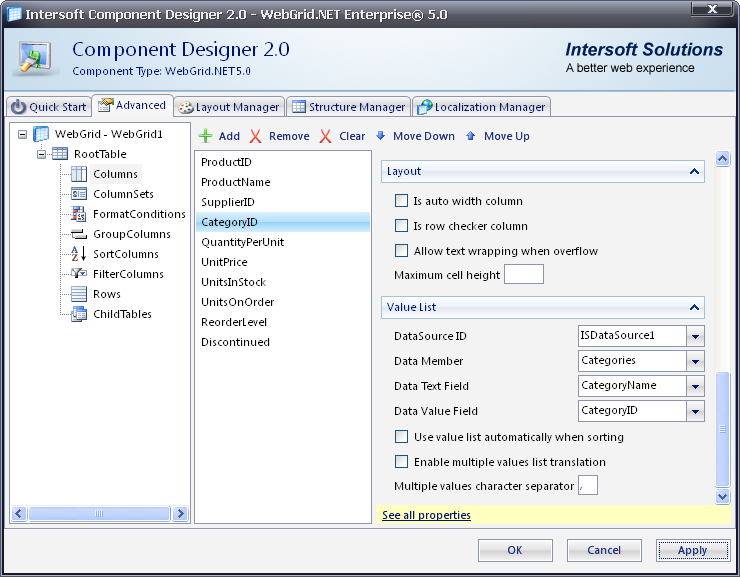Click the OK button
740x577 pixels.
[x=515, y=550]
